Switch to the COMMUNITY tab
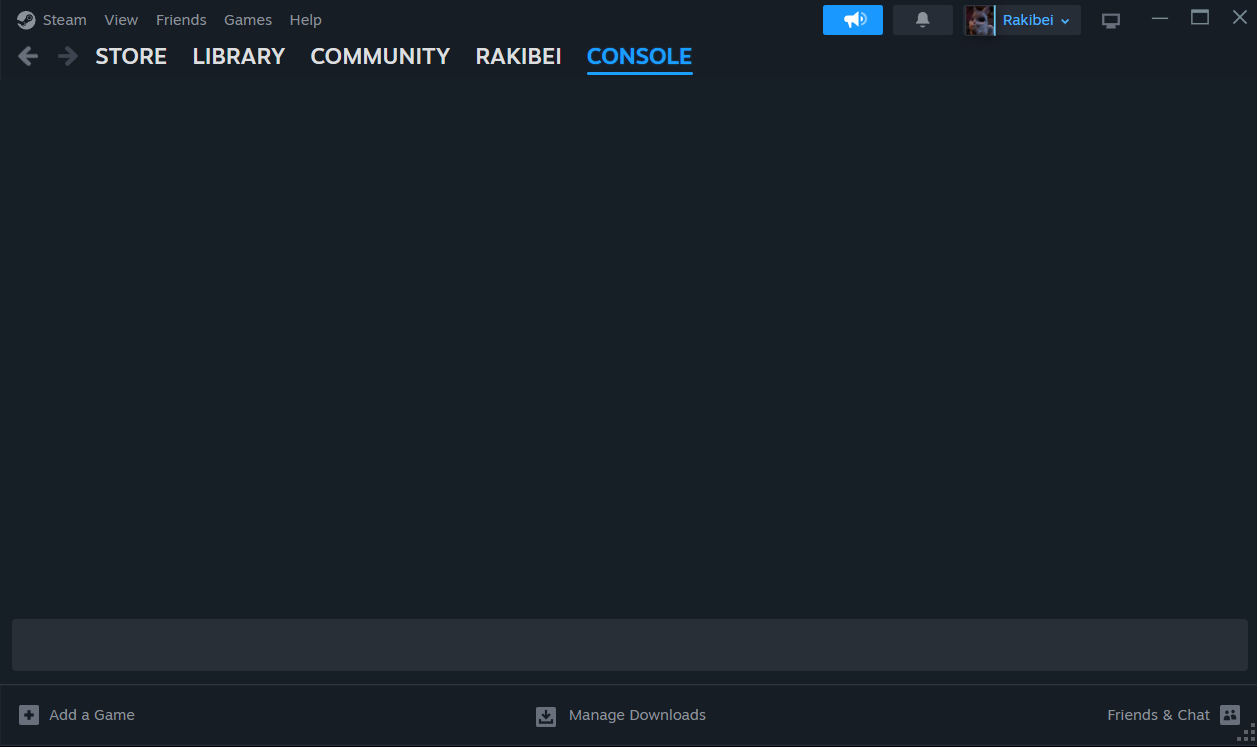The height and width of the screenshot is (747, 1257). (380, 57)
